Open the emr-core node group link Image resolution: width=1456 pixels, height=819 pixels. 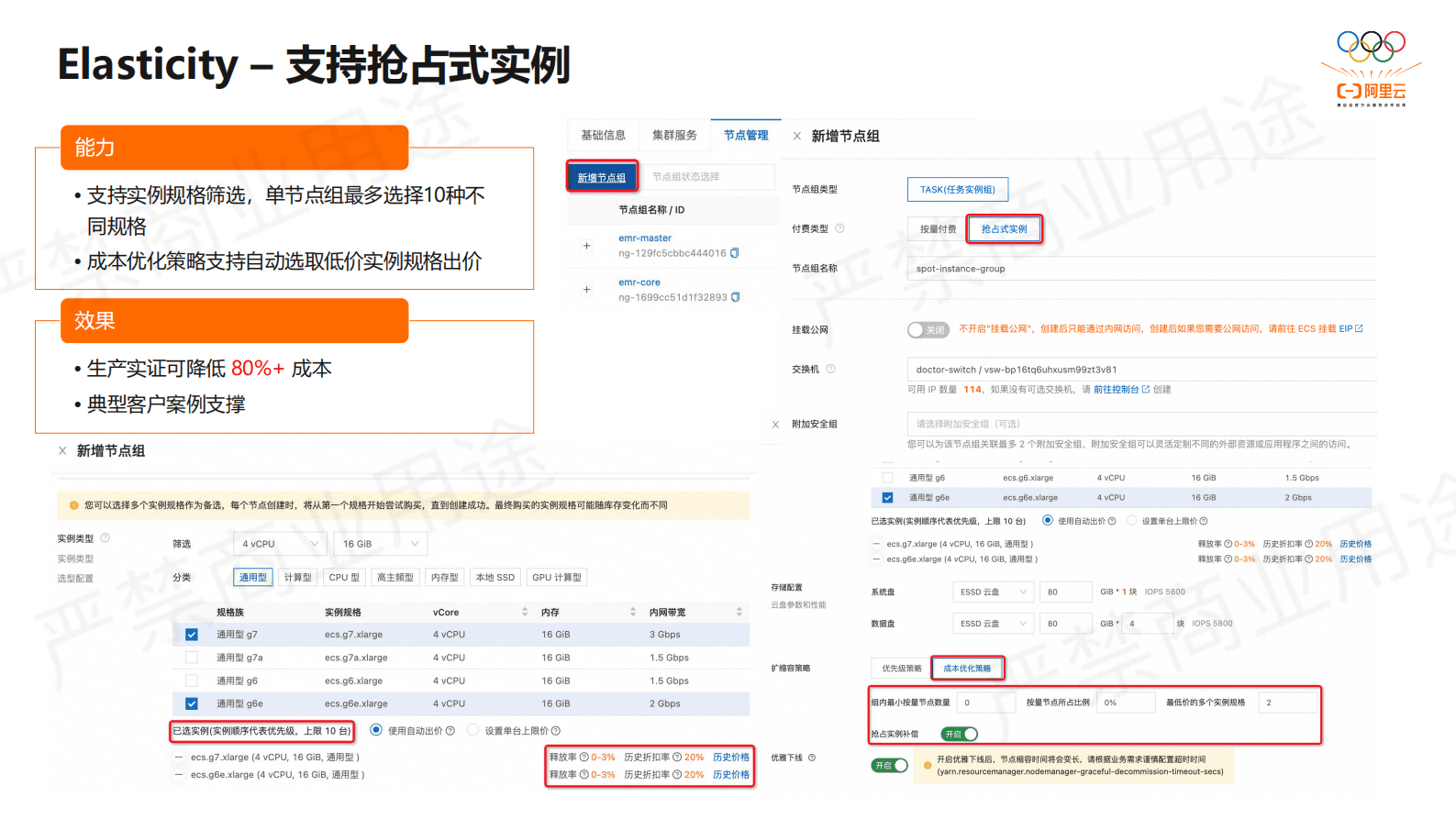(x=639, y=282)
